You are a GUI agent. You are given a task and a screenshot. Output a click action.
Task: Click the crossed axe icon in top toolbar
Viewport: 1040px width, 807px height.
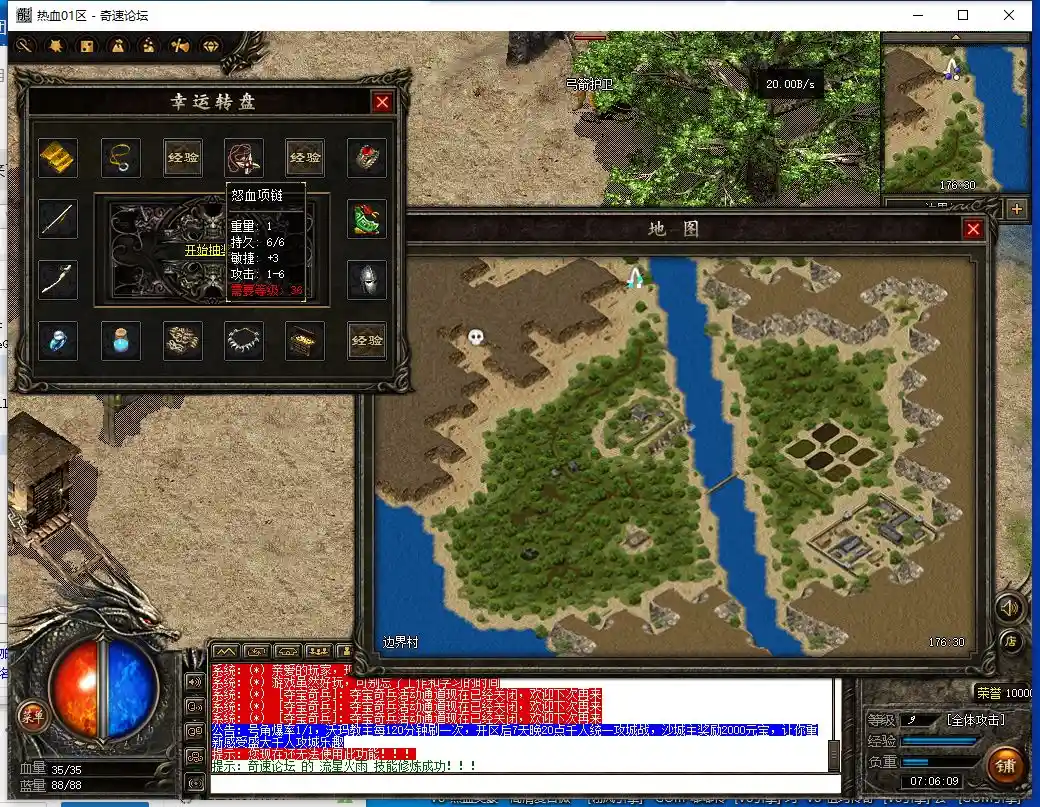click(180, 46)
